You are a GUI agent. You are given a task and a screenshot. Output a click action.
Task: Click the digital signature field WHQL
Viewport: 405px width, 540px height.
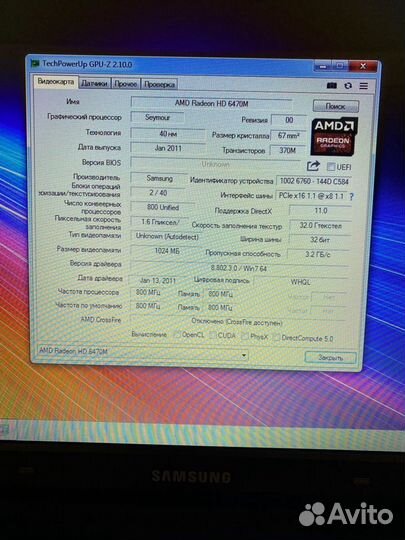tap(300, 282)
